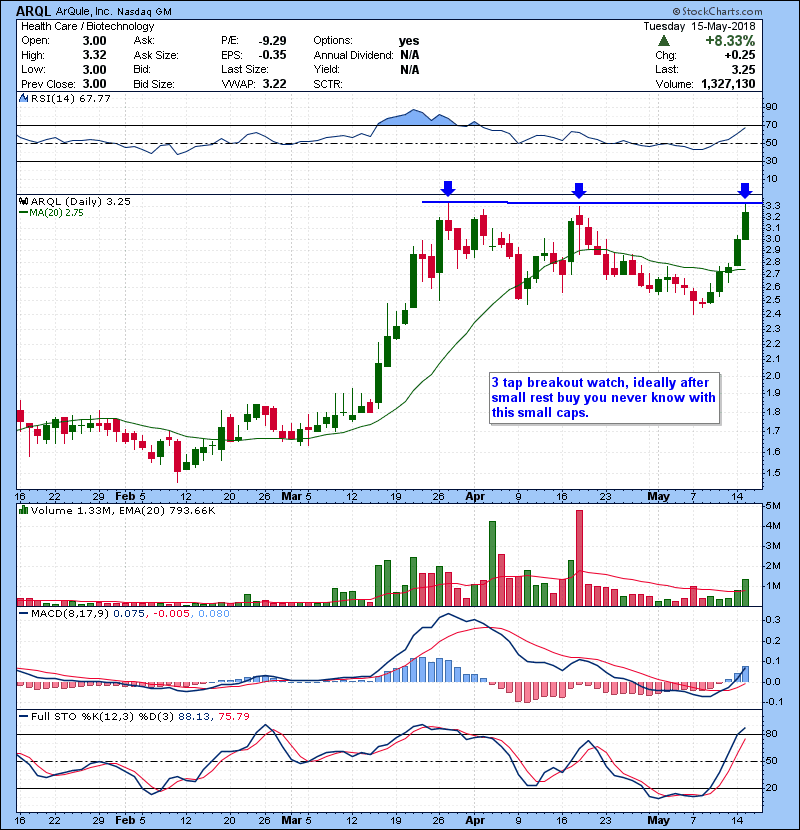Click the stochastic %D value 75.79
Image resolution: width=800 pixels, height=830 pixels.
(233, 716)
